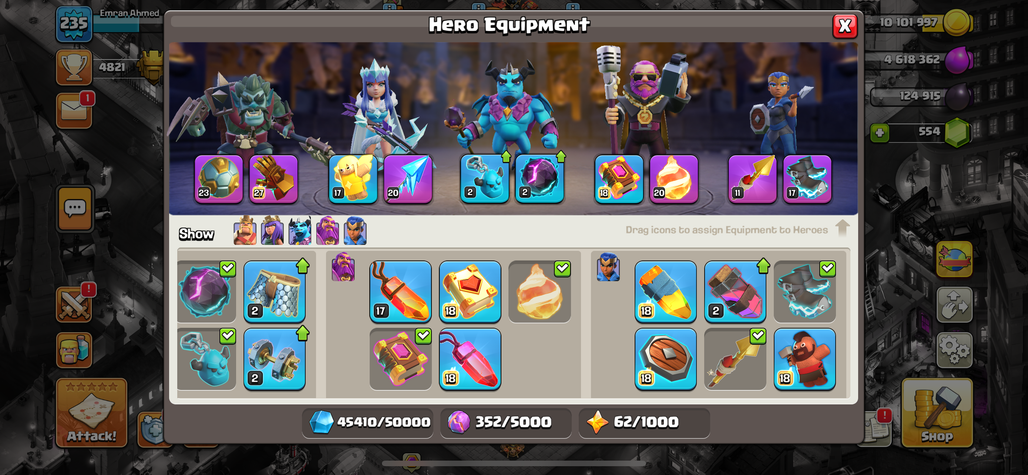The image size is (1028, 475).
Task: Open the Shop button
Action: click(x=937, y=413)
